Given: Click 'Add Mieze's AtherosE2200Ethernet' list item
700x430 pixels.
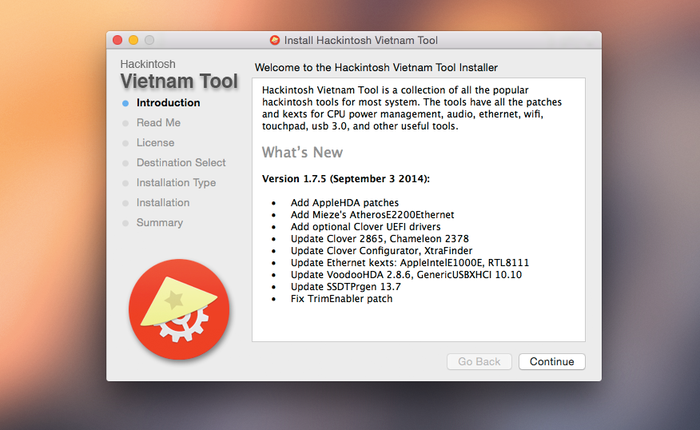Looking at the screenshot, I should tap(372, 215).
